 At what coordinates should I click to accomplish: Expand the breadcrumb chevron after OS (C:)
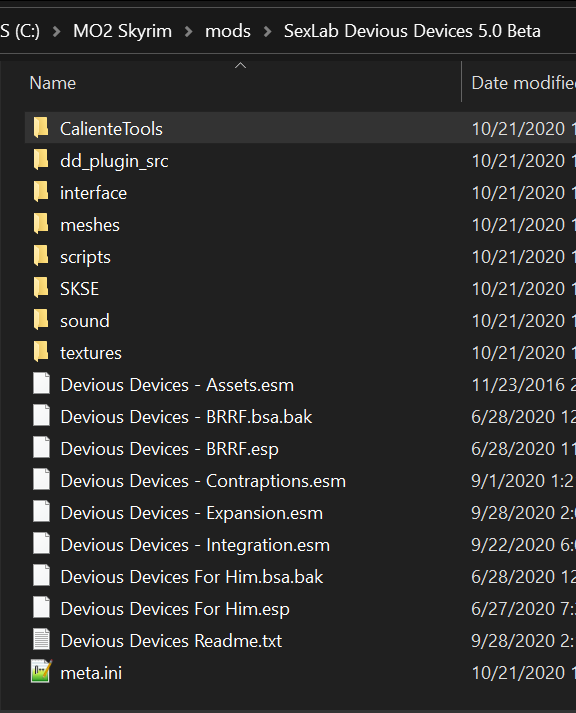(x=56, y=31)
